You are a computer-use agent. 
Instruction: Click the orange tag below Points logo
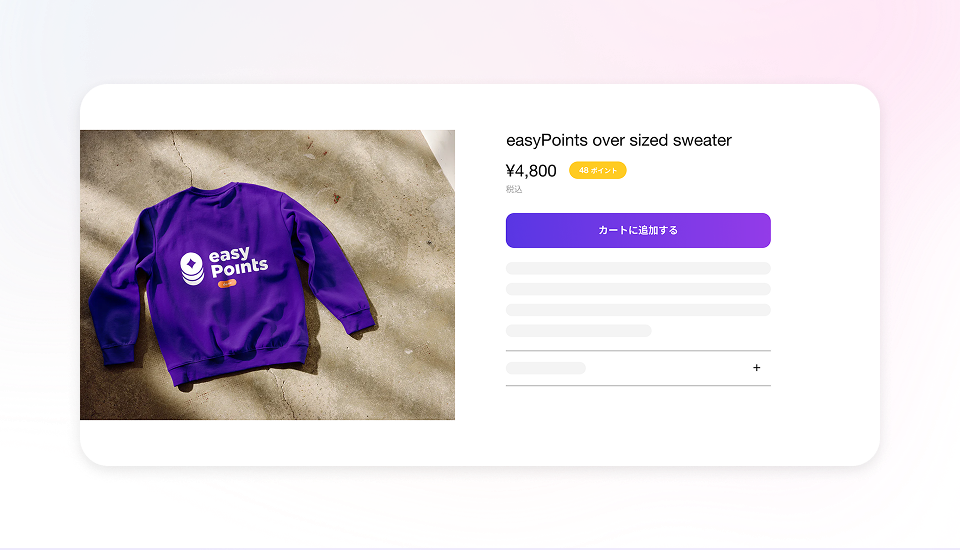pyautogui.click(x=227, y=283)
